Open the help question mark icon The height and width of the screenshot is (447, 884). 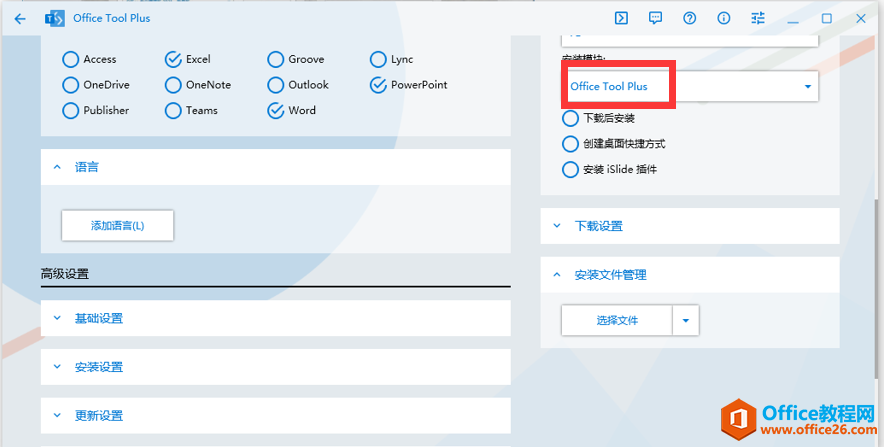tap(689, 19)
